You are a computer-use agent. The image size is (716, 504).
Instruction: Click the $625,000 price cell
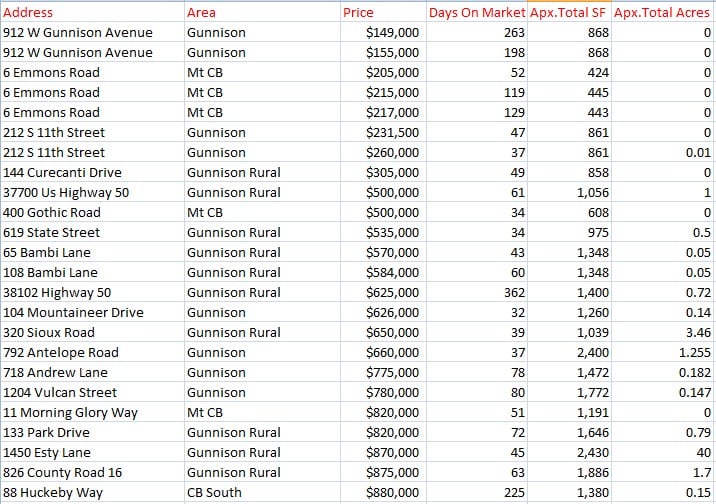coord(383,293)
